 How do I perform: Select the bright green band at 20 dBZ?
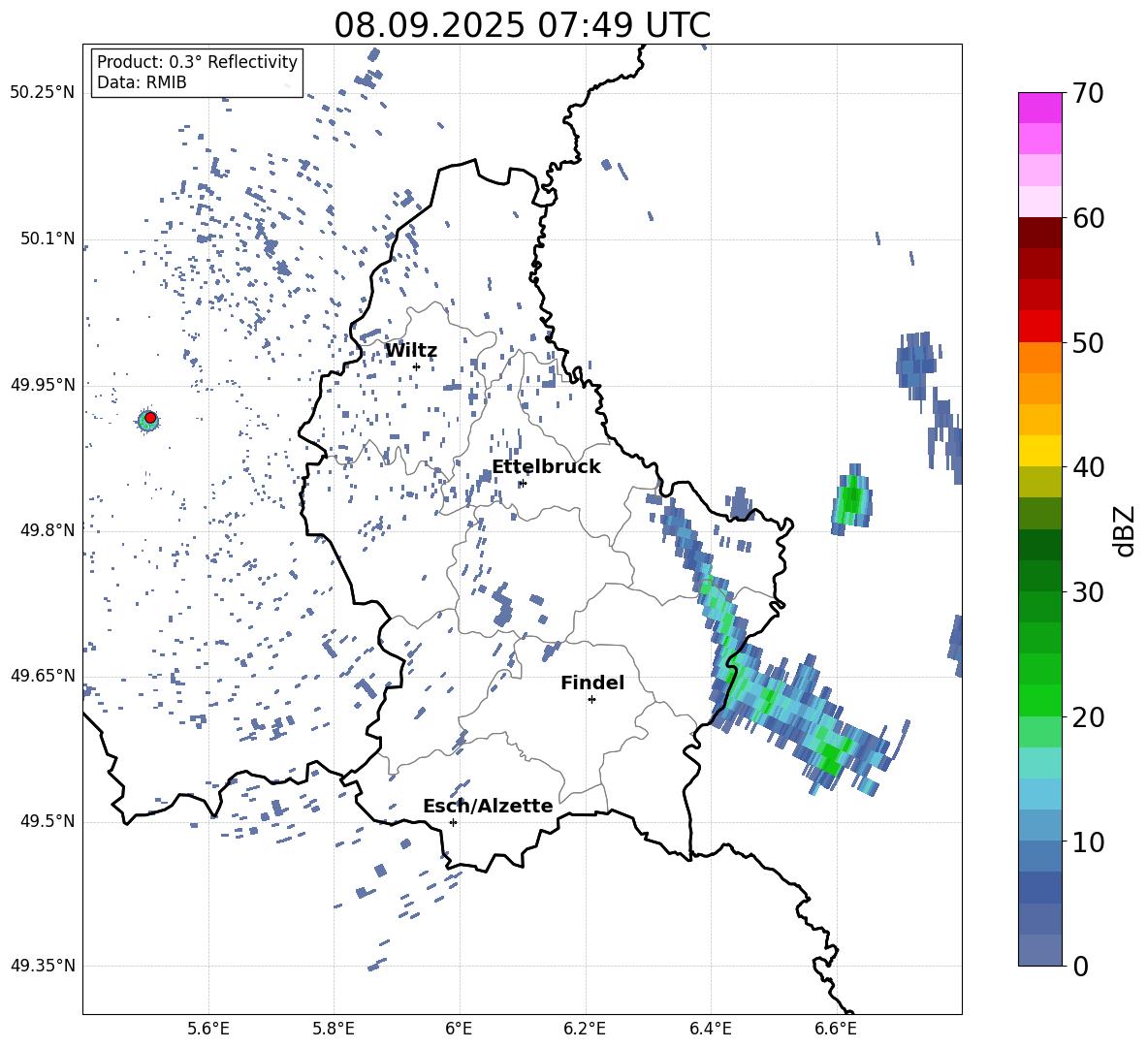pyautogui.click(x=1040, y=700)
